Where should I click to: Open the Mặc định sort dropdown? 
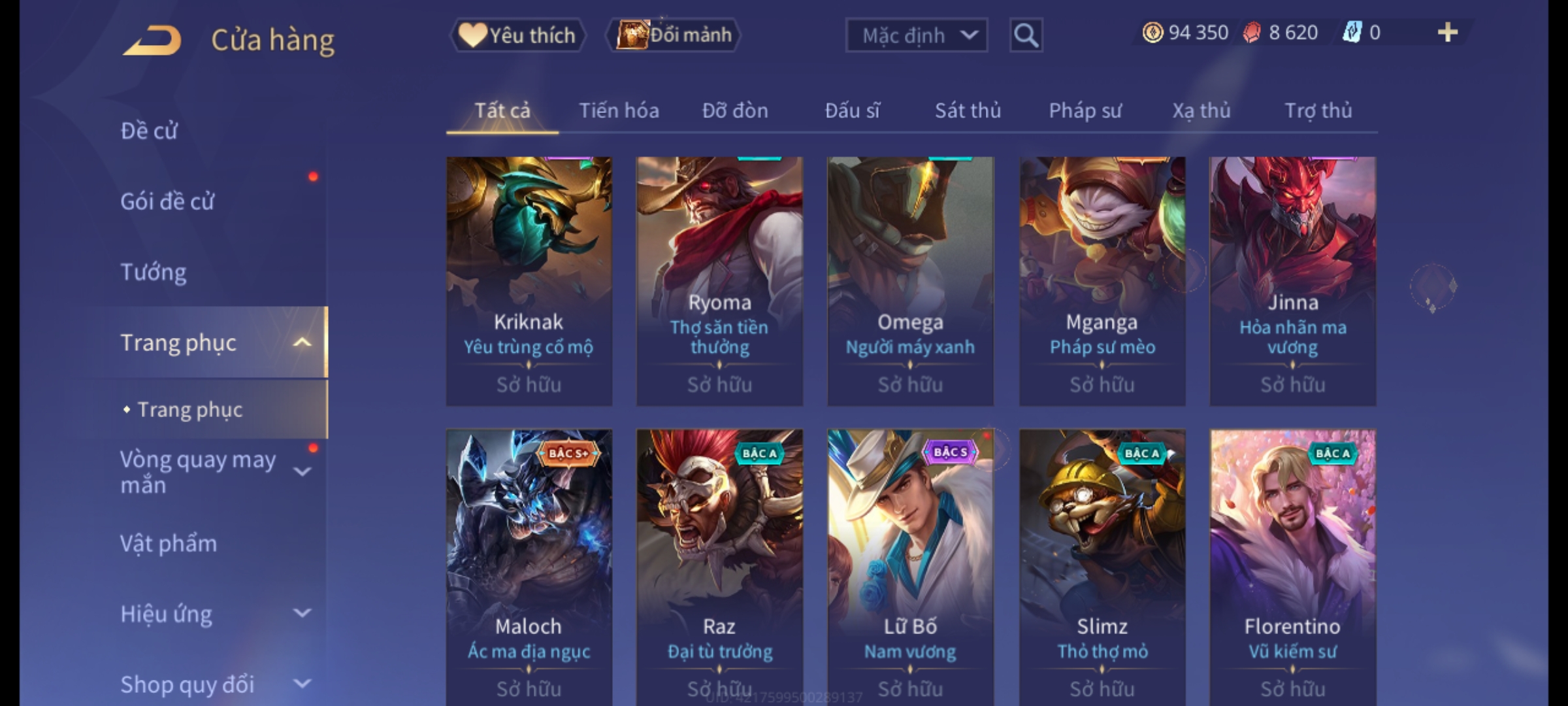pyautogui.click(x=916, y=35)
